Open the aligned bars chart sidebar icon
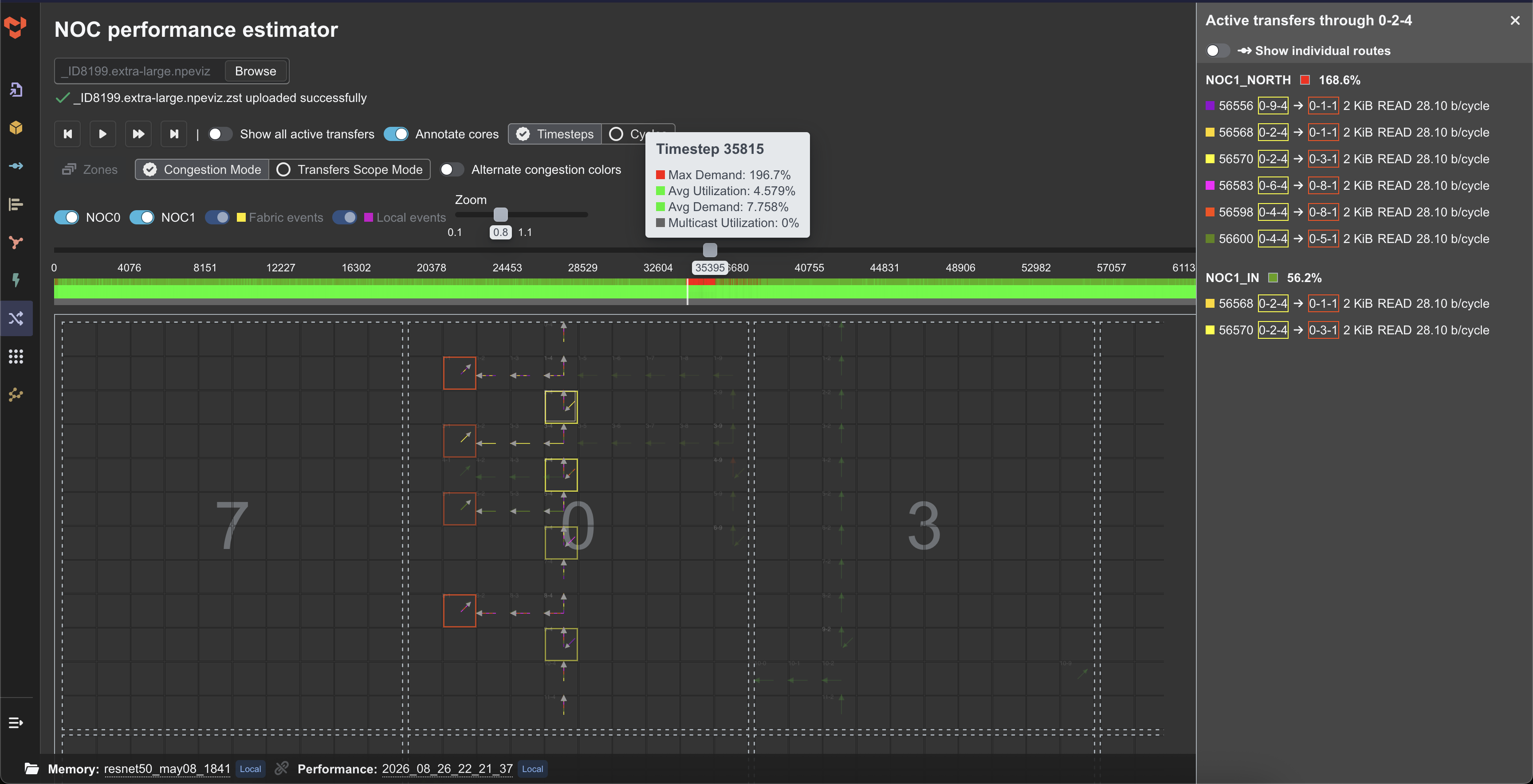 point(16,204)
